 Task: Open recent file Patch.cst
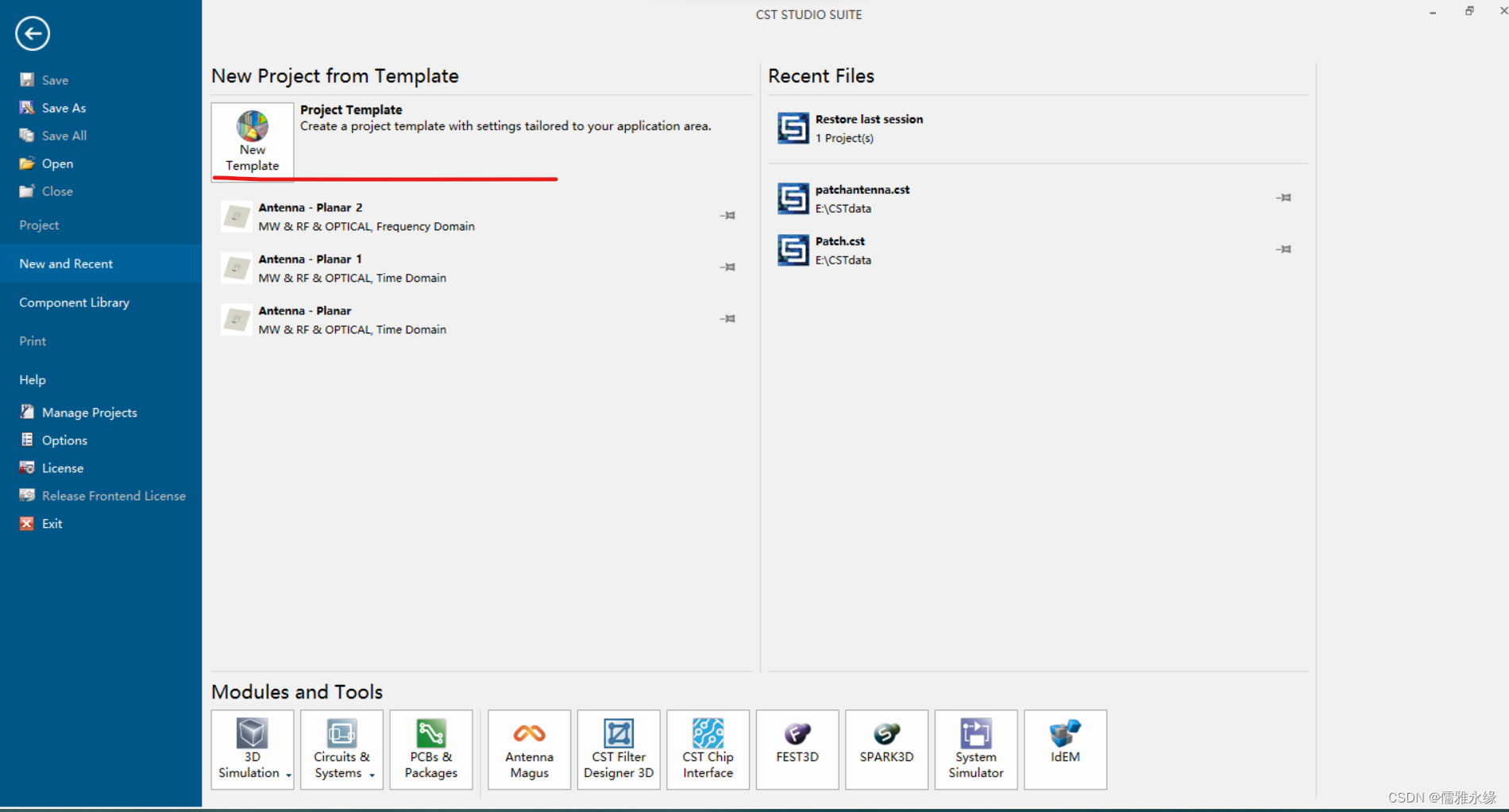point(1037,250)
